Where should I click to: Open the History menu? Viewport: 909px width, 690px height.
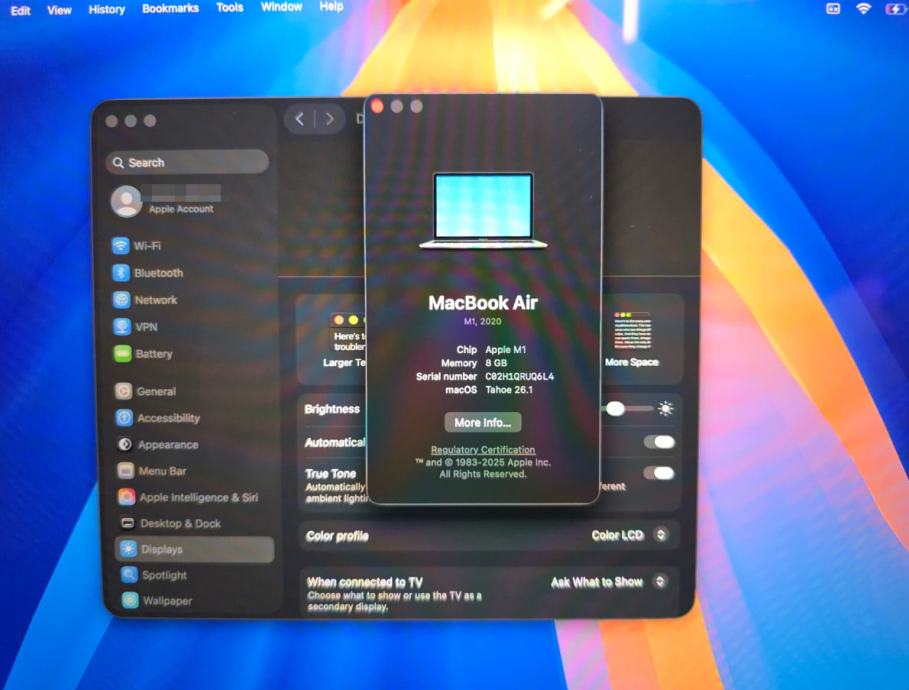click(x=107, y=9)
